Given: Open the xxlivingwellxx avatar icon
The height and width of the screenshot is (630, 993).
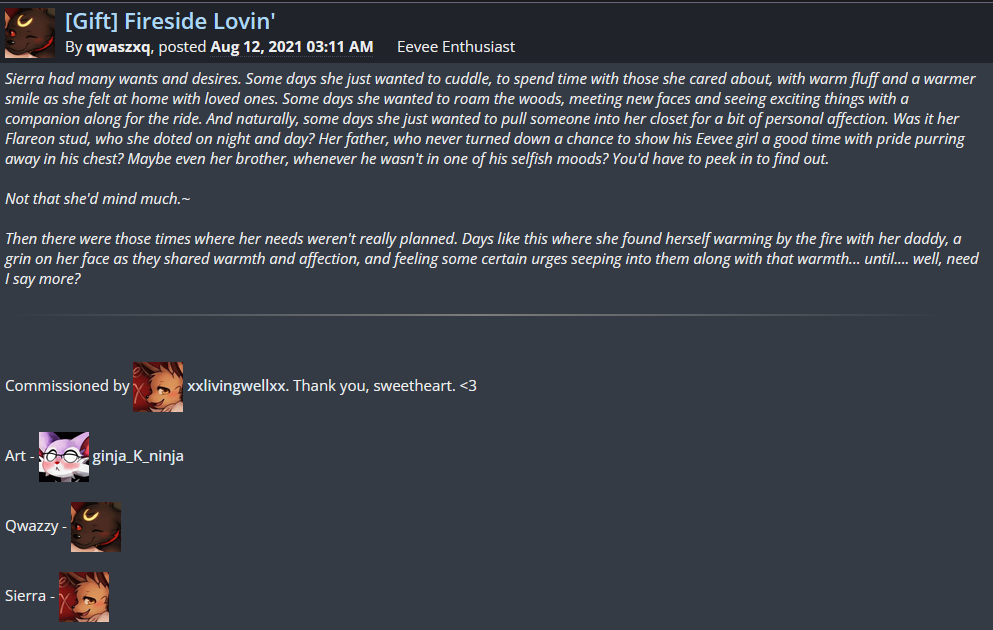Looking at the screenshot, I should tap(158, 387).
